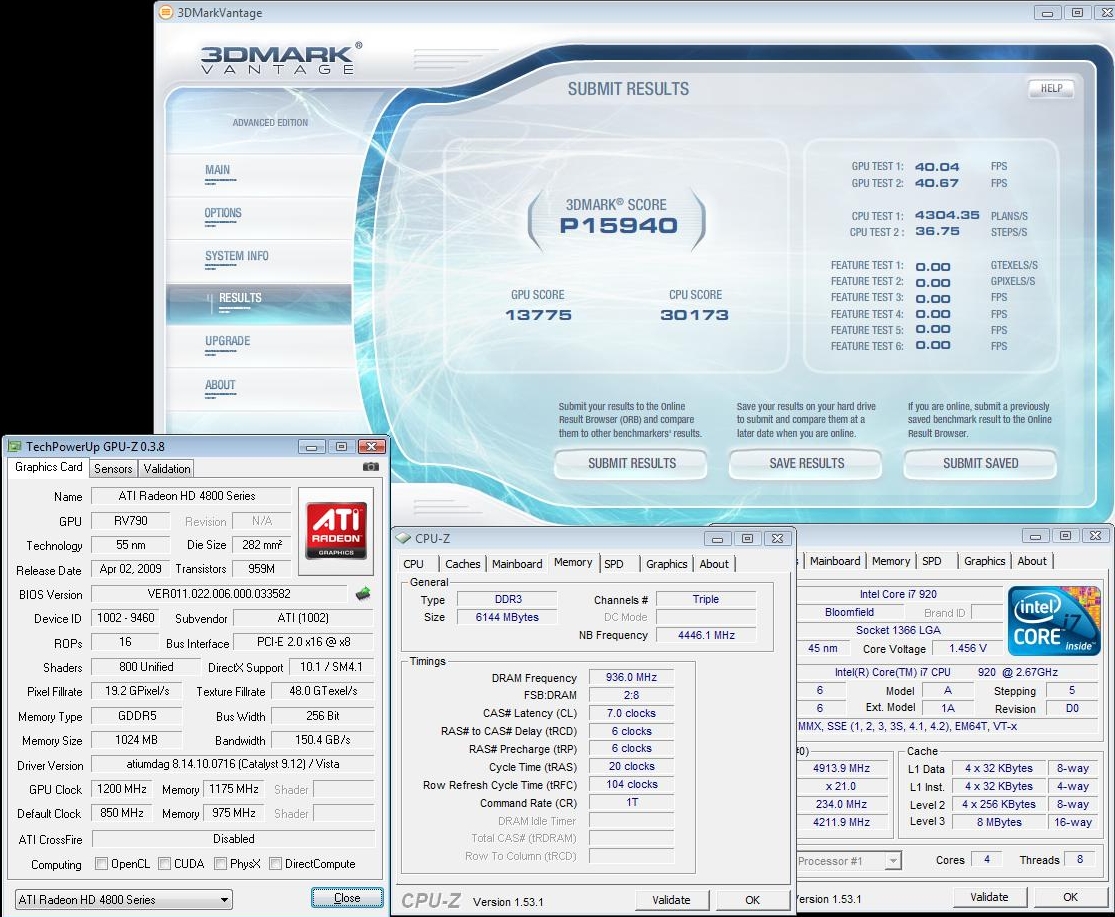
Task: Save the BIOS using the green chip icon
Action: coord(363,594)
